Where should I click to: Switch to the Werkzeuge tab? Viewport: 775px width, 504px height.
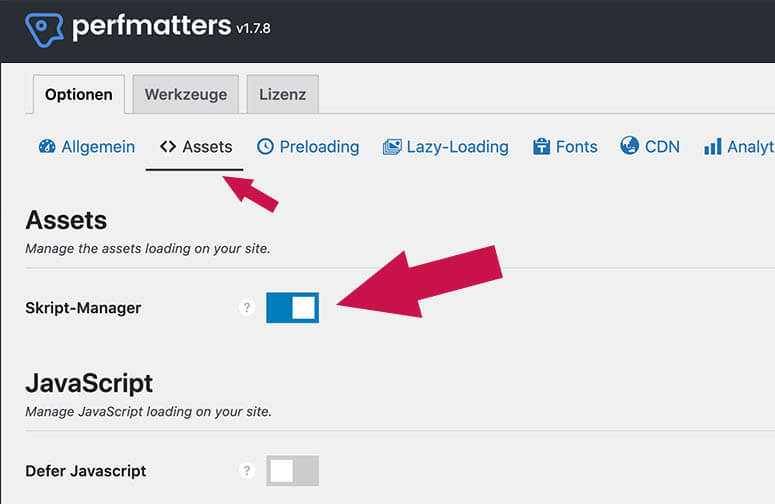186,94
